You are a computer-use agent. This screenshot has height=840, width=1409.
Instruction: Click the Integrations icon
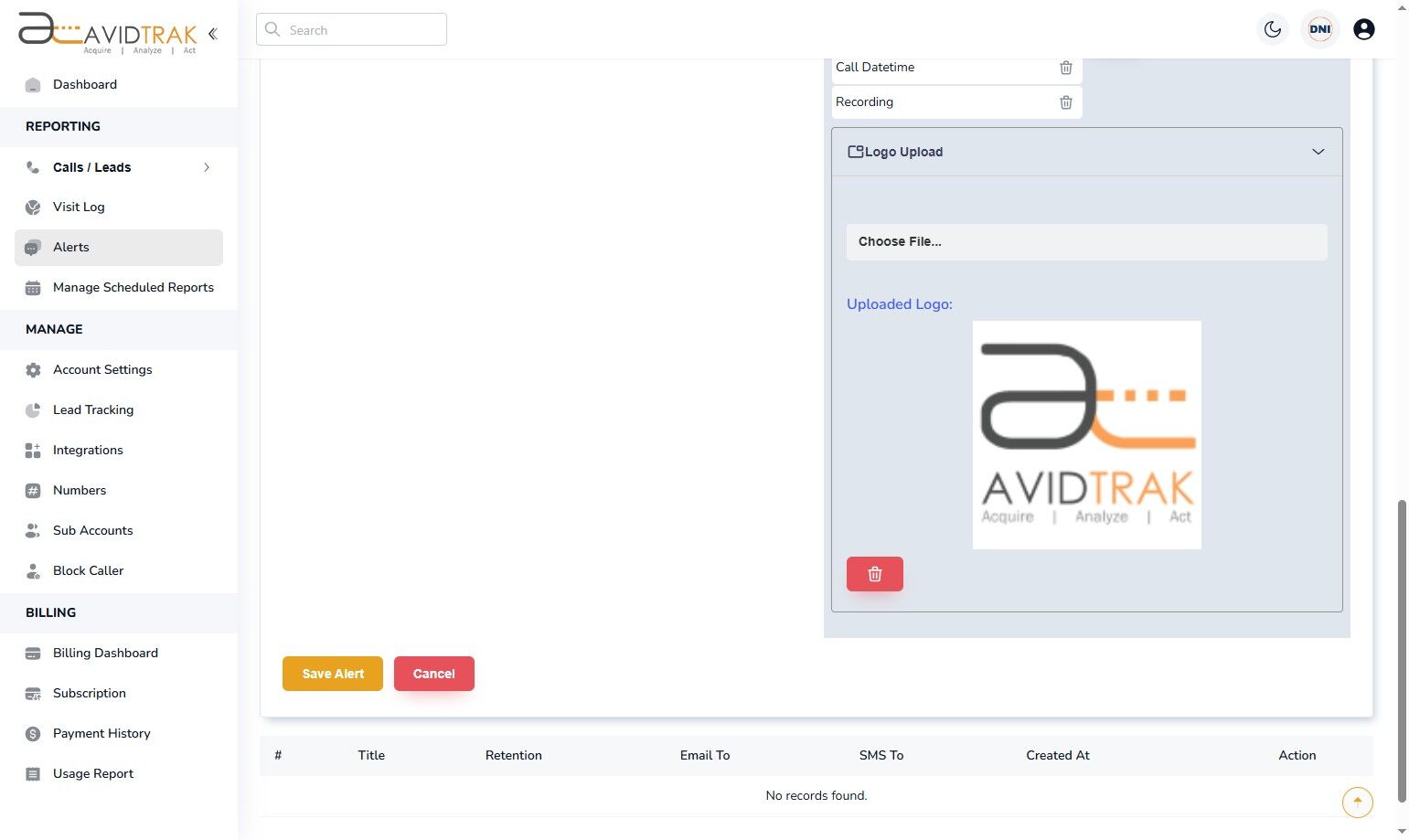pyautogui.click(x=33, y=451)
